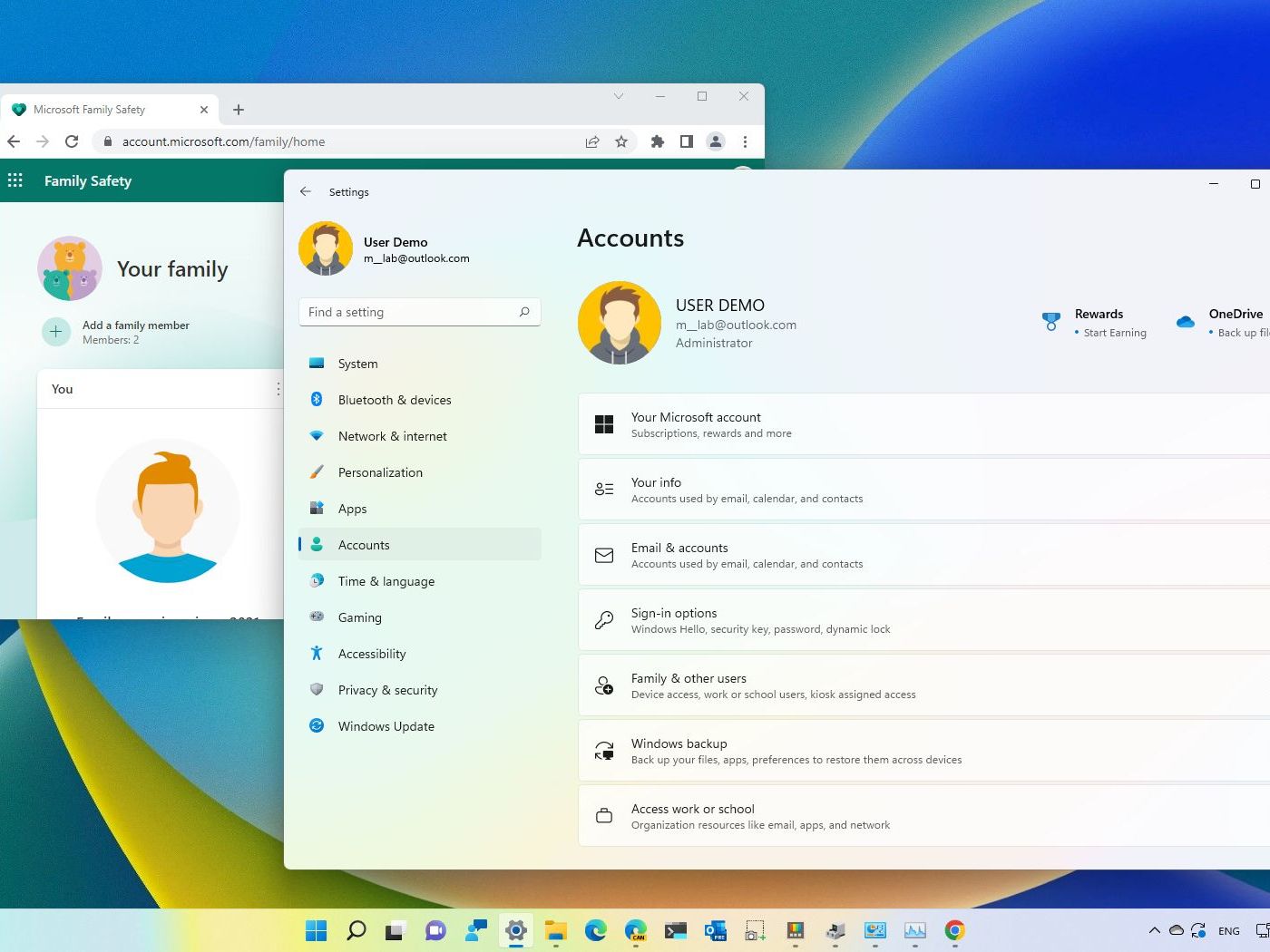Open Windows Update settings
Screen dimensions: 1270x952
pyautogui.click(x=419, y=726)
